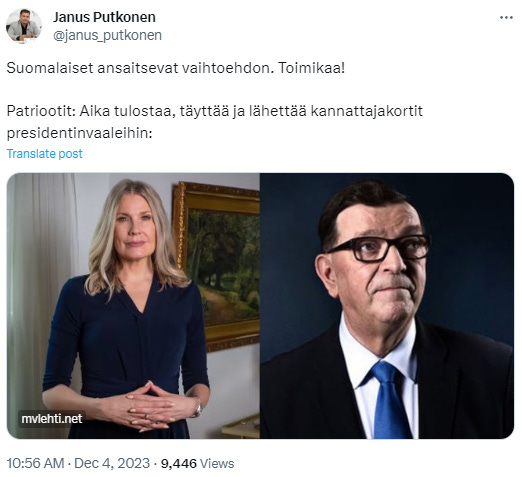522x477 pixels.
Task: Click Janus Putkonen's profile avatar
Action: pyautogui.click(x=24, y=25)
